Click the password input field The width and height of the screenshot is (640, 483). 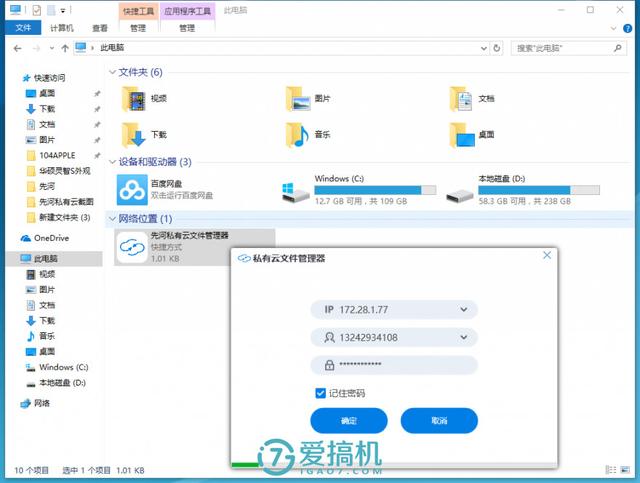(x=394, y=365)
